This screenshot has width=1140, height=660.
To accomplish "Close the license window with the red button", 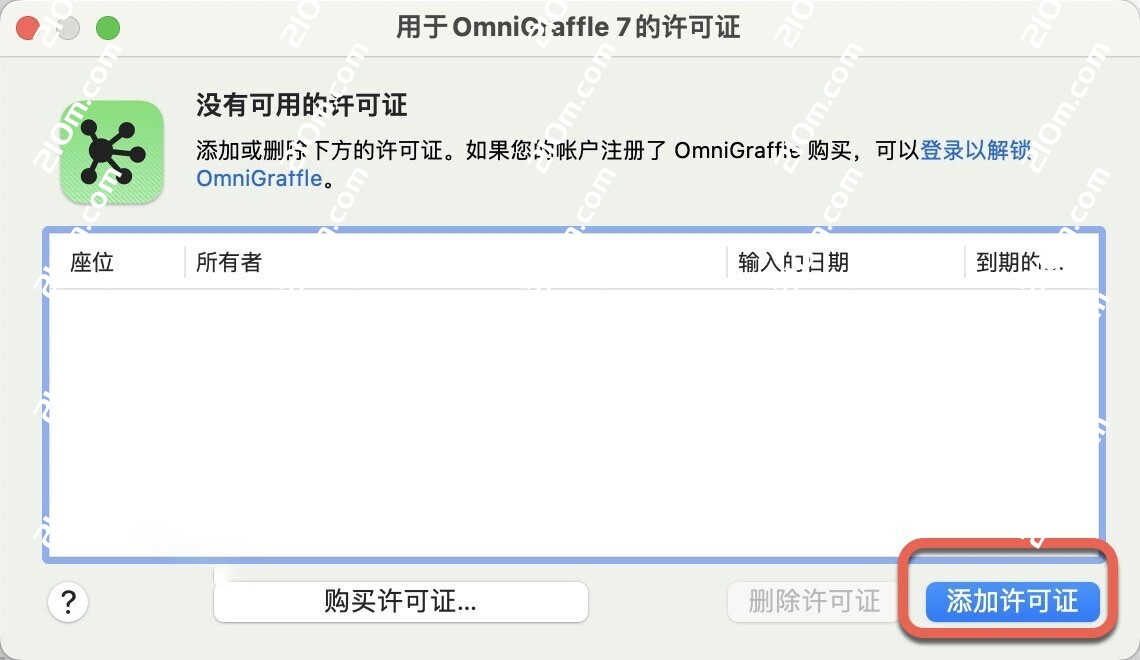I will tap(28, 28).
